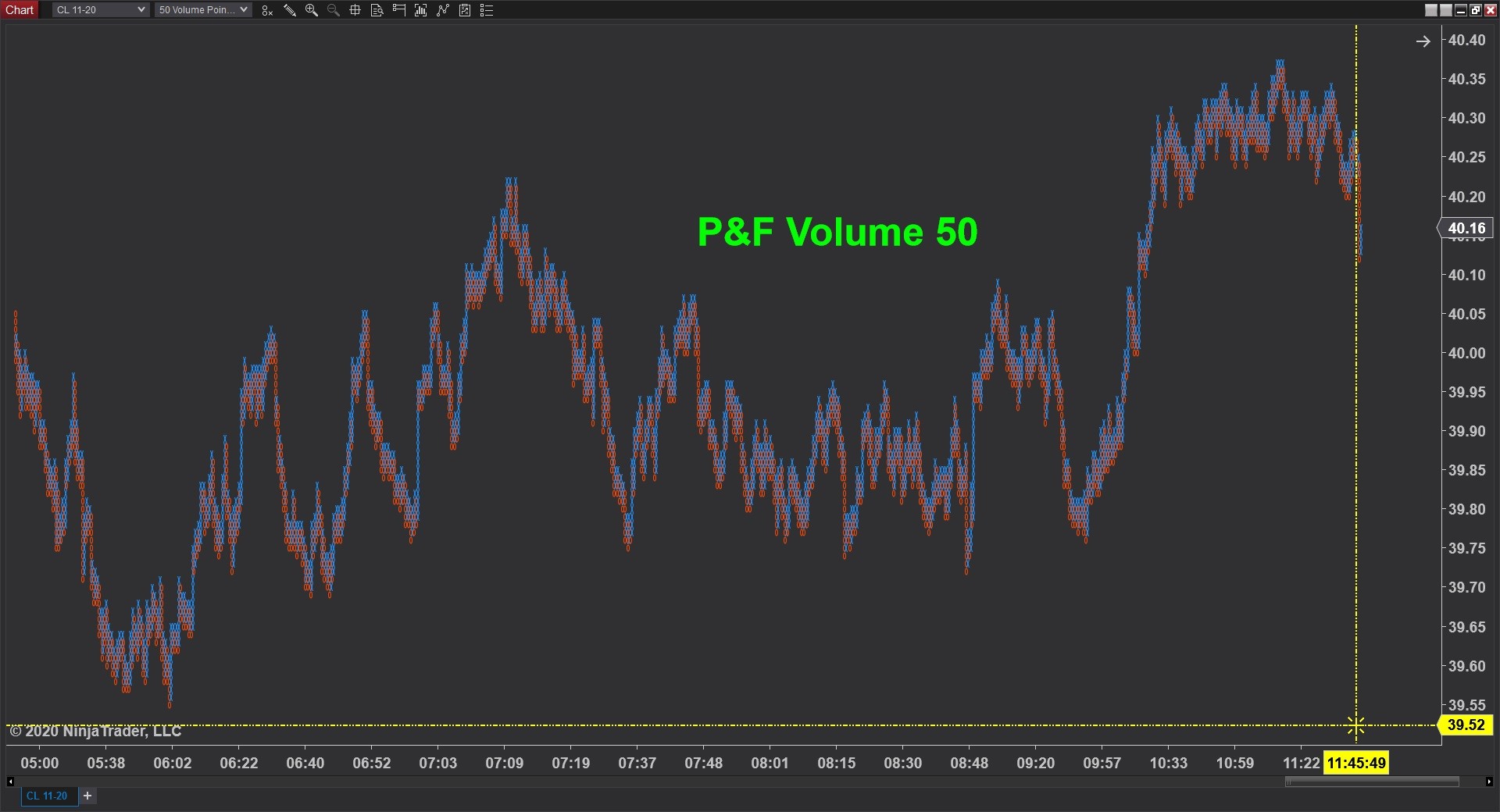Add a new chart tab with plus button

[87, 796]
